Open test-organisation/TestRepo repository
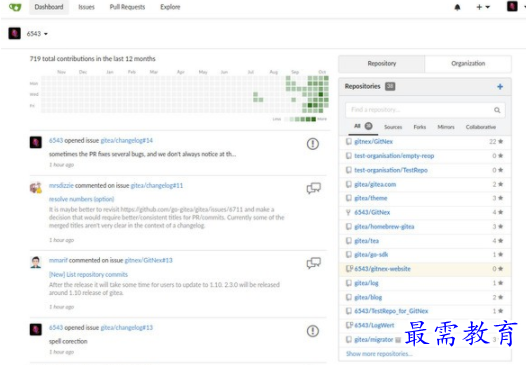Image resolution: width=526 pixels, height=365 pixels. (391, 170)
